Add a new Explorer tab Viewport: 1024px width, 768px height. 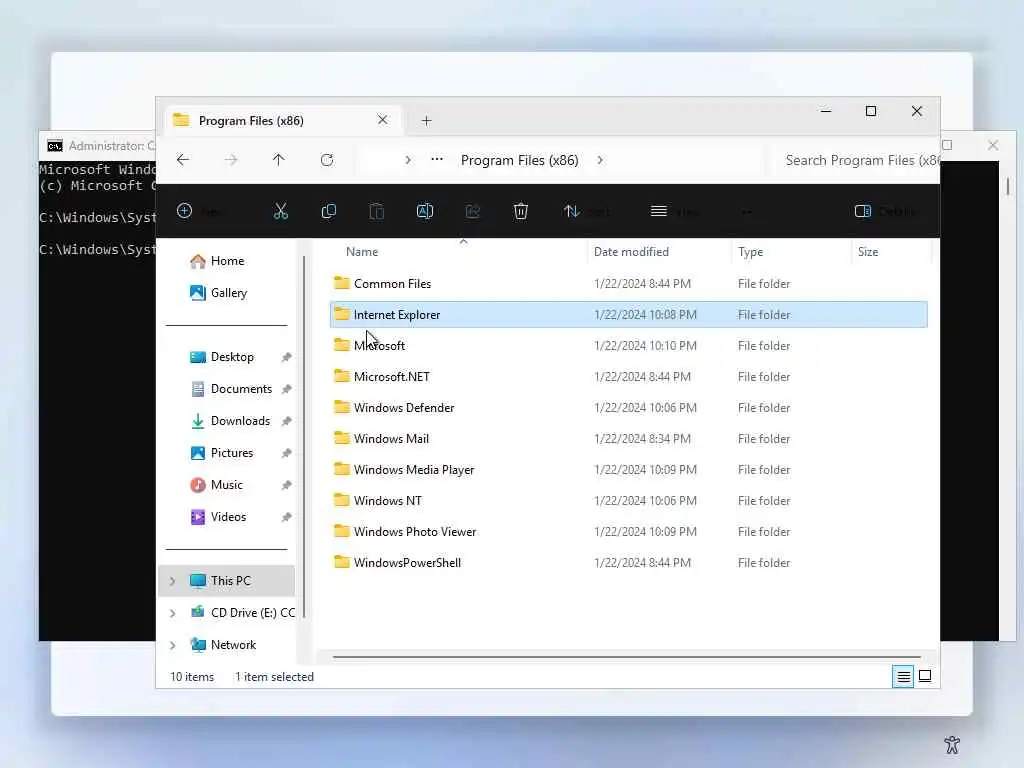(426, 121)
